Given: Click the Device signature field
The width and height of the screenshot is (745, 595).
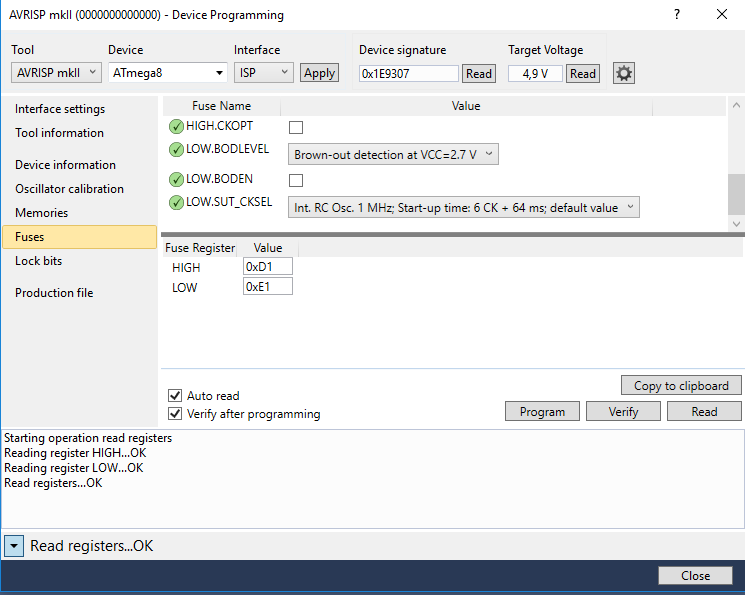Looking at the screenshot, I should point(409,74).
